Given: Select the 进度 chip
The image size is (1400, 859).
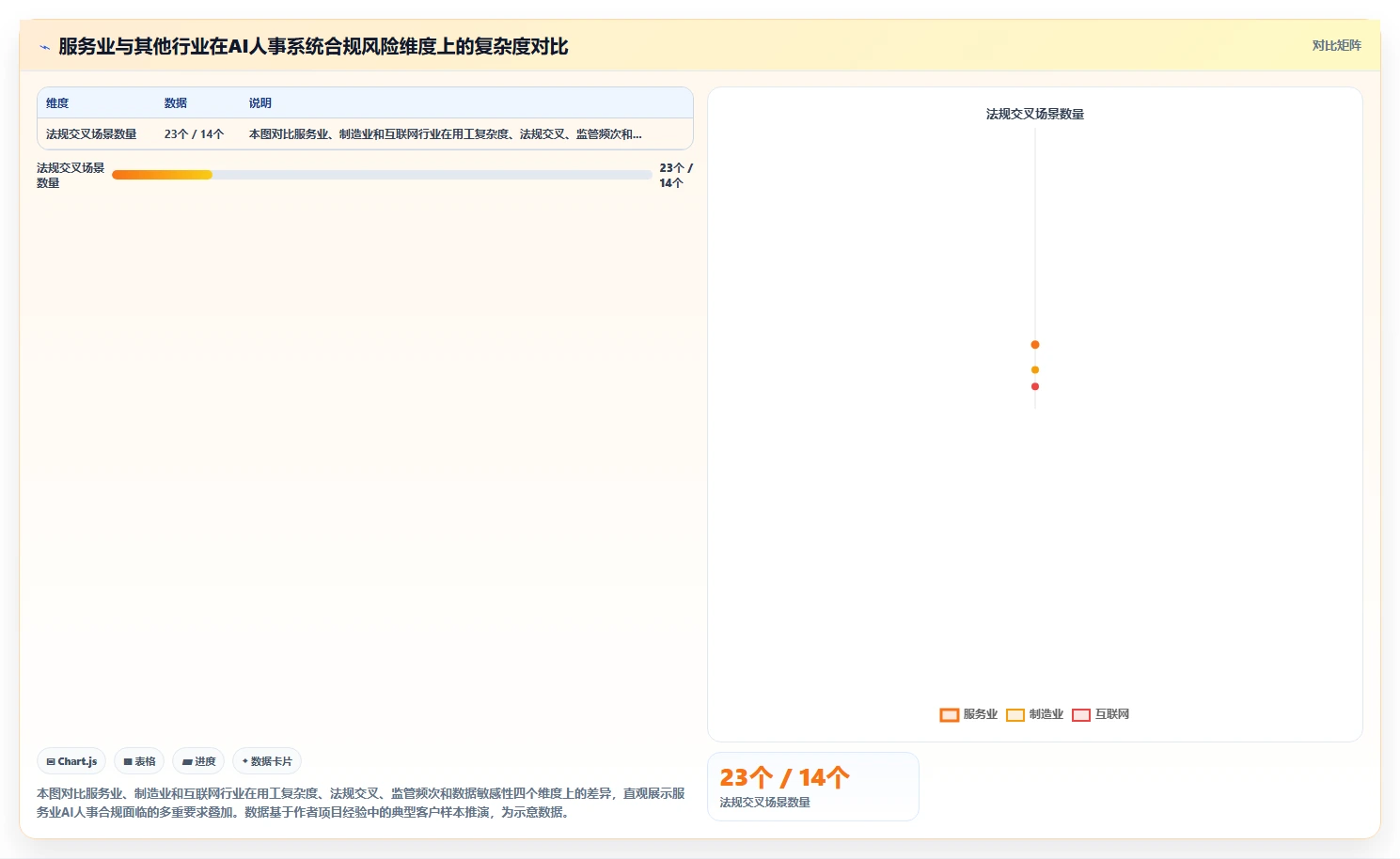Looking at the screenshot, I should tap(198, 761).
